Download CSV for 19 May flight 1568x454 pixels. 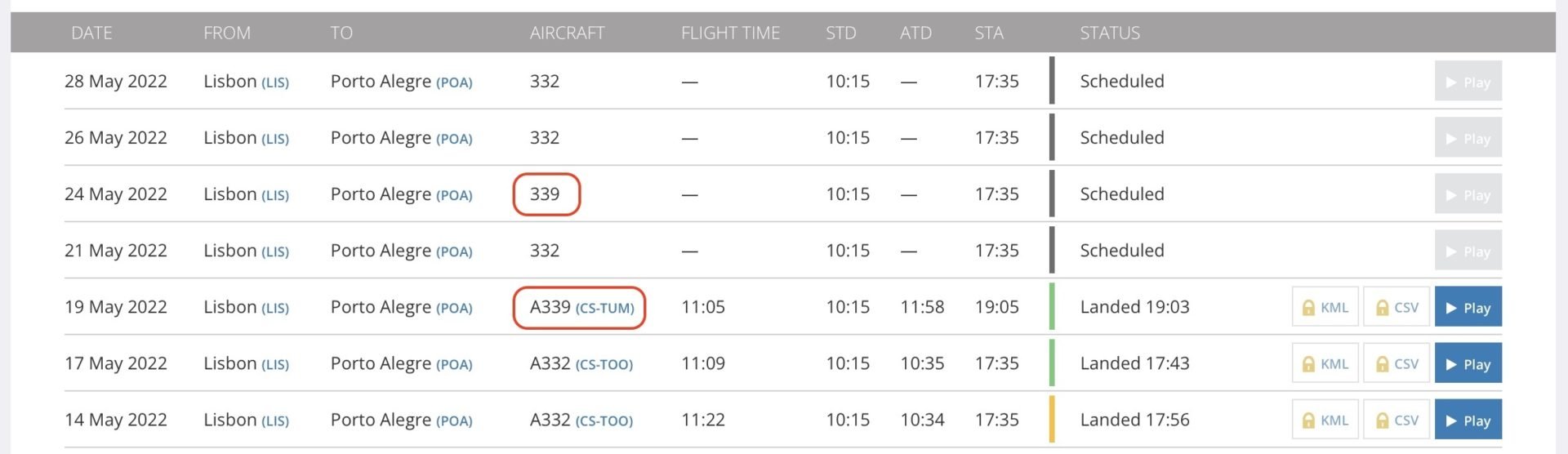pos(1396,307)
